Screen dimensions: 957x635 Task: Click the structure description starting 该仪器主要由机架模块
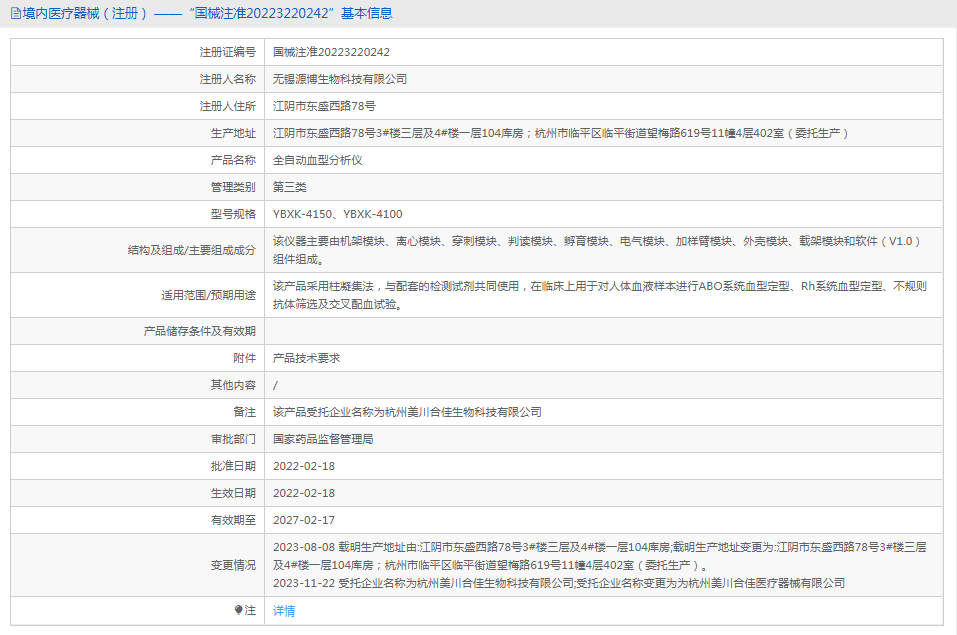click(x=597, y=250)
